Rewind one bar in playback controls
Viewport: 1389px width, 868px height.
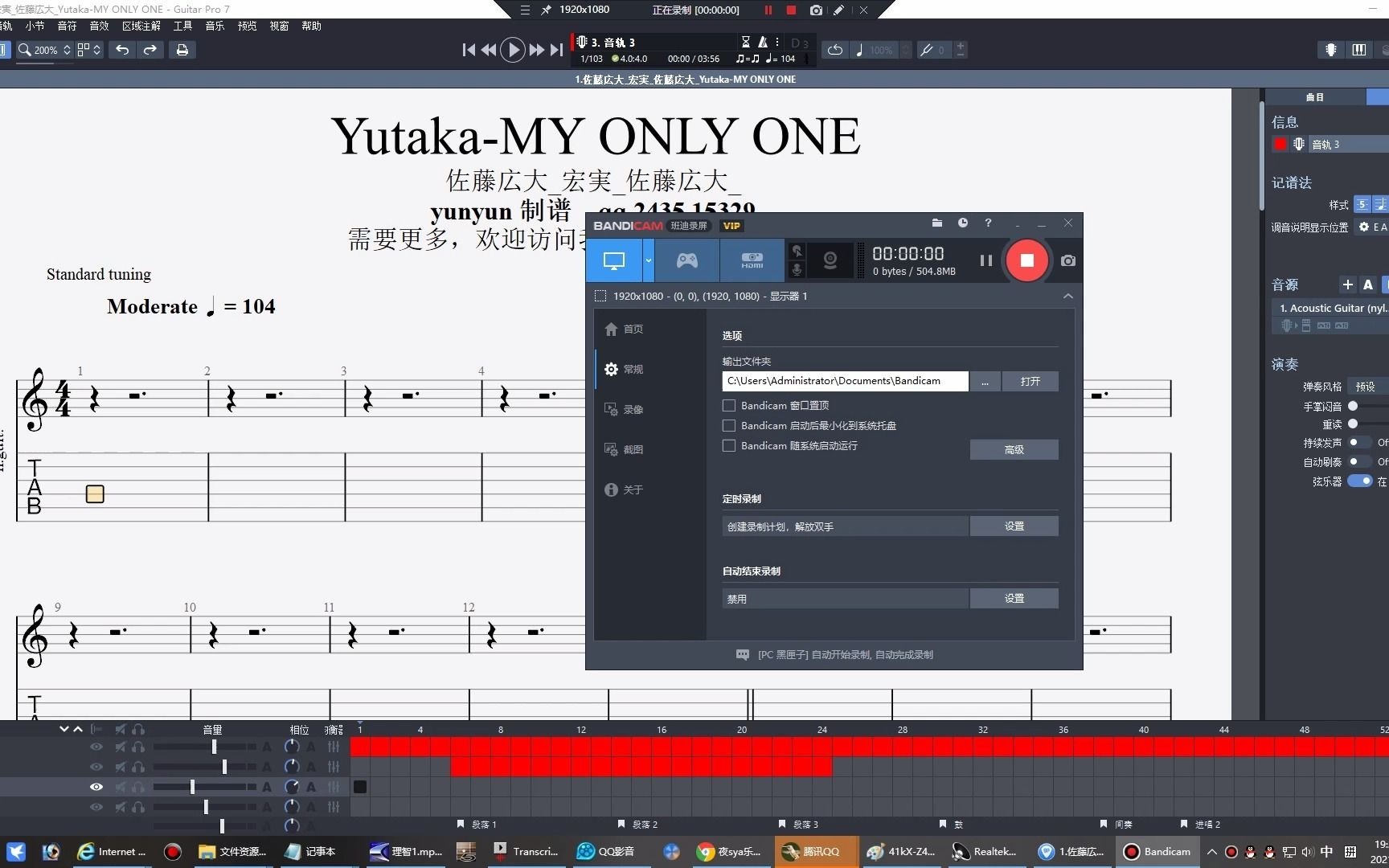488,50
